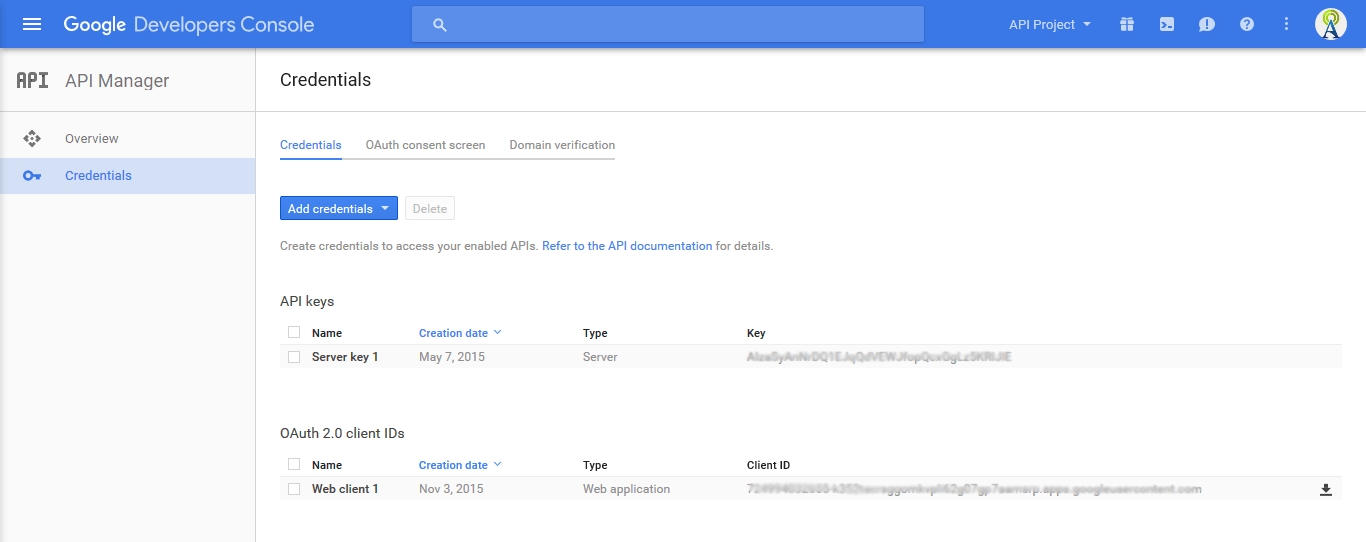Select Credentials in the sidebar
The height and width of the screenshot is (542, 1366).
pos(128,176)
